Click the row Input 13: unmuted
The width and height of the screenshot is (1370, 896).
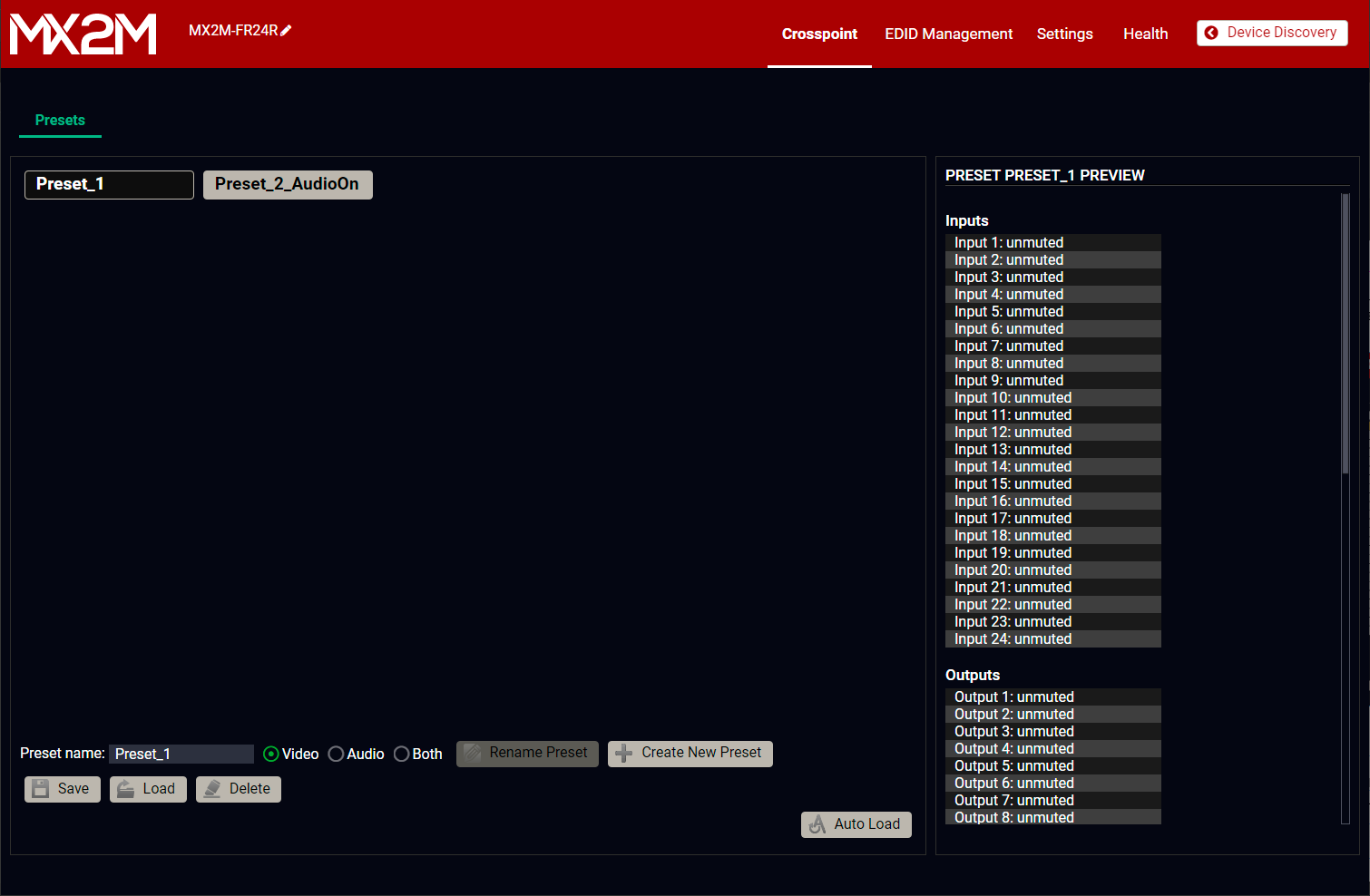click(1053, 450)
